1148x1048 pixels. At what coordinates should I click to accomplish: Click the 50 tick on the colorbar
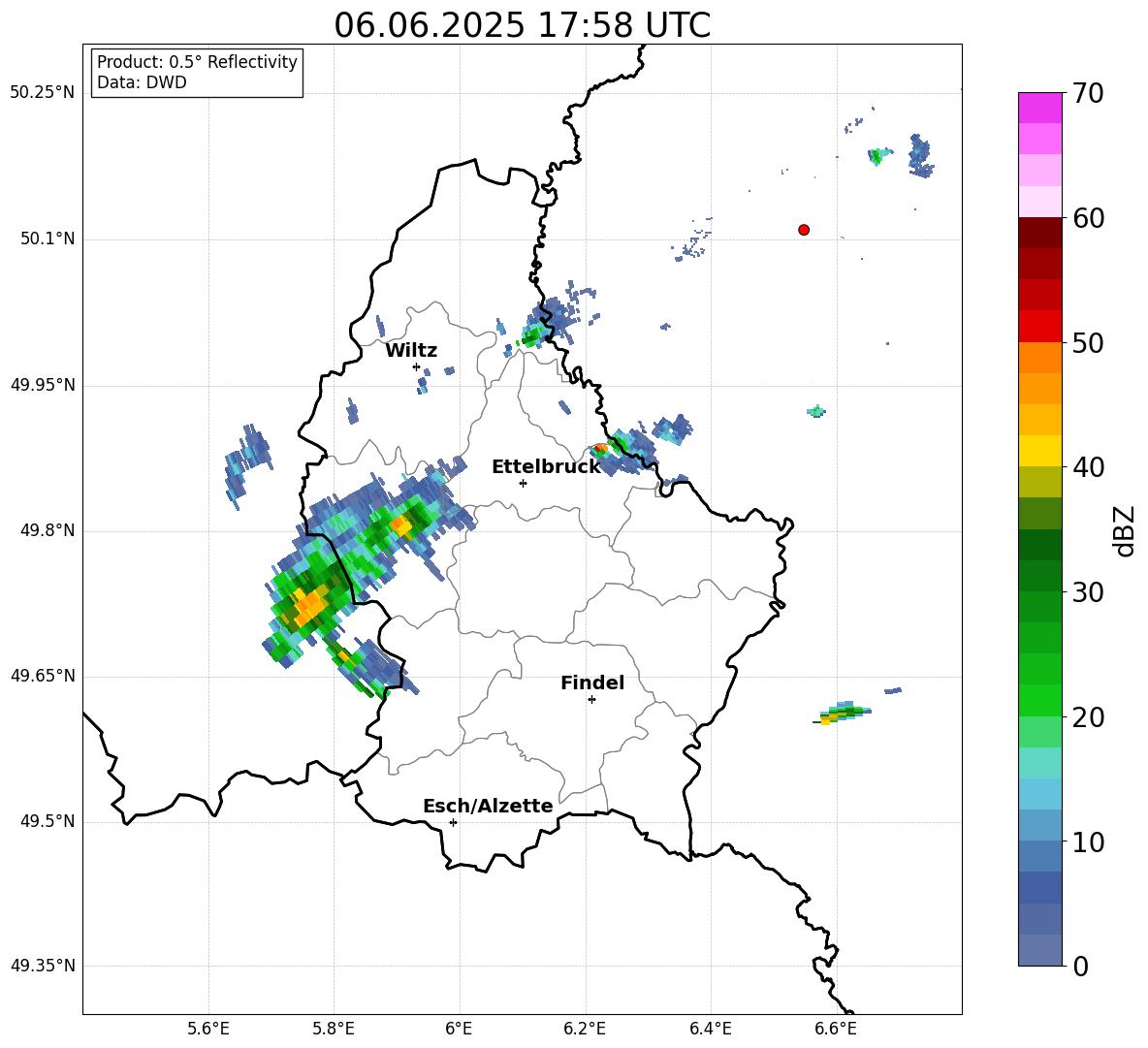click(x=1088, y=343)
